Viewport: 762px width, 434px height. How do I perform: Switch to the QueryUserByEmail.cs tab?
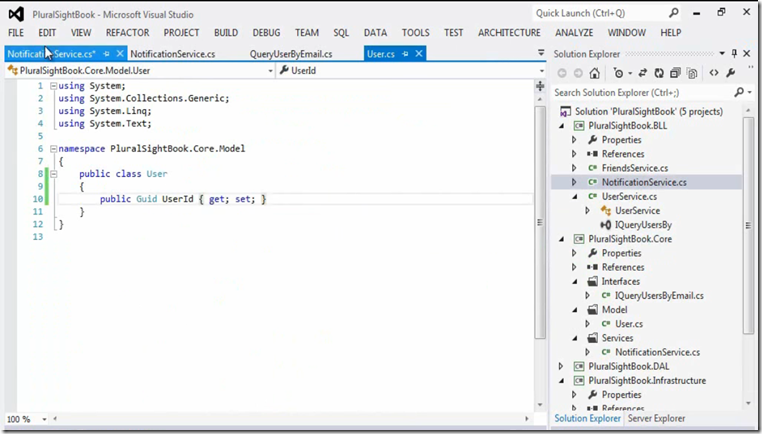pos(291,54)
